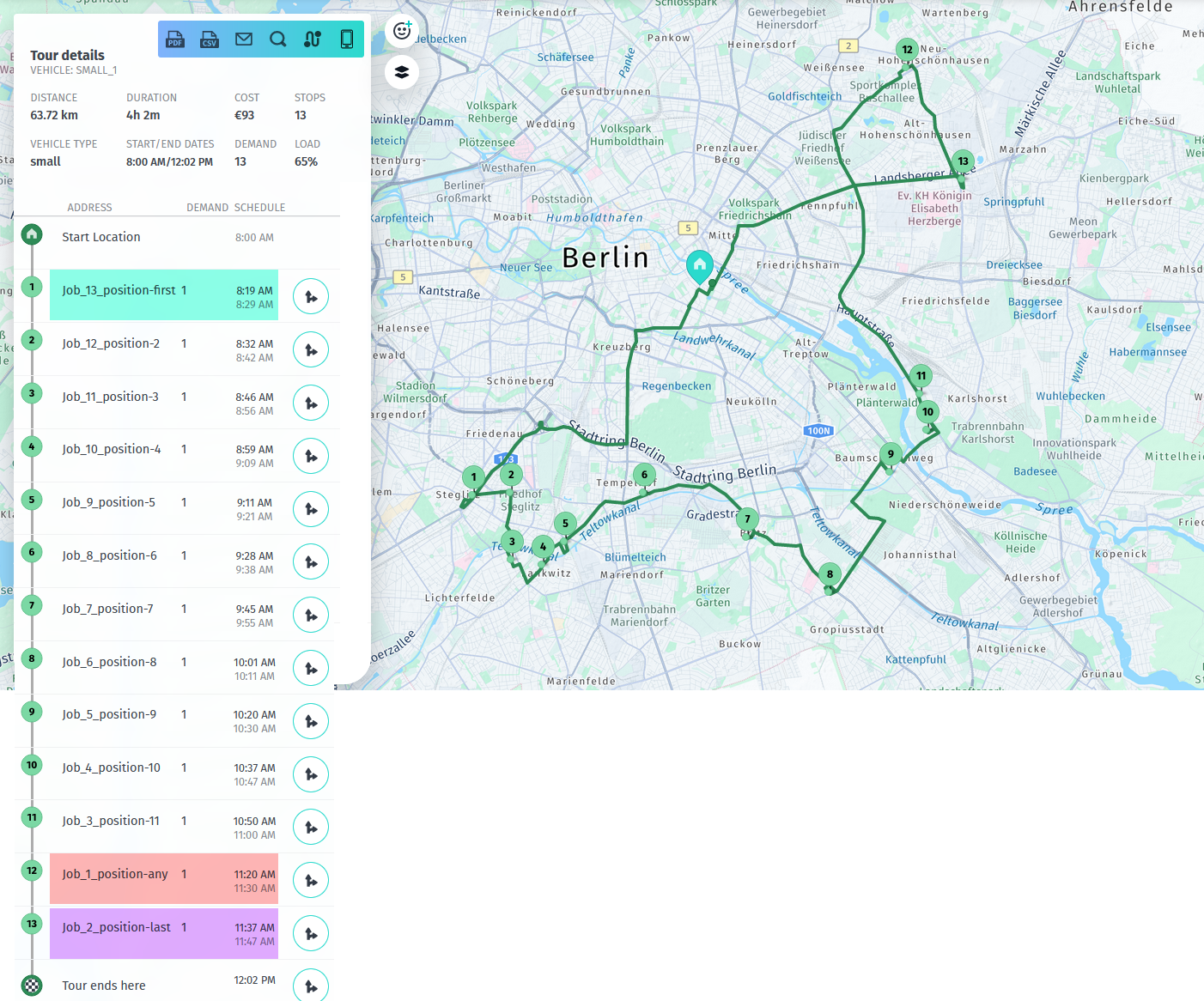
Task: Email the tour details
Action: coord(244,39)
